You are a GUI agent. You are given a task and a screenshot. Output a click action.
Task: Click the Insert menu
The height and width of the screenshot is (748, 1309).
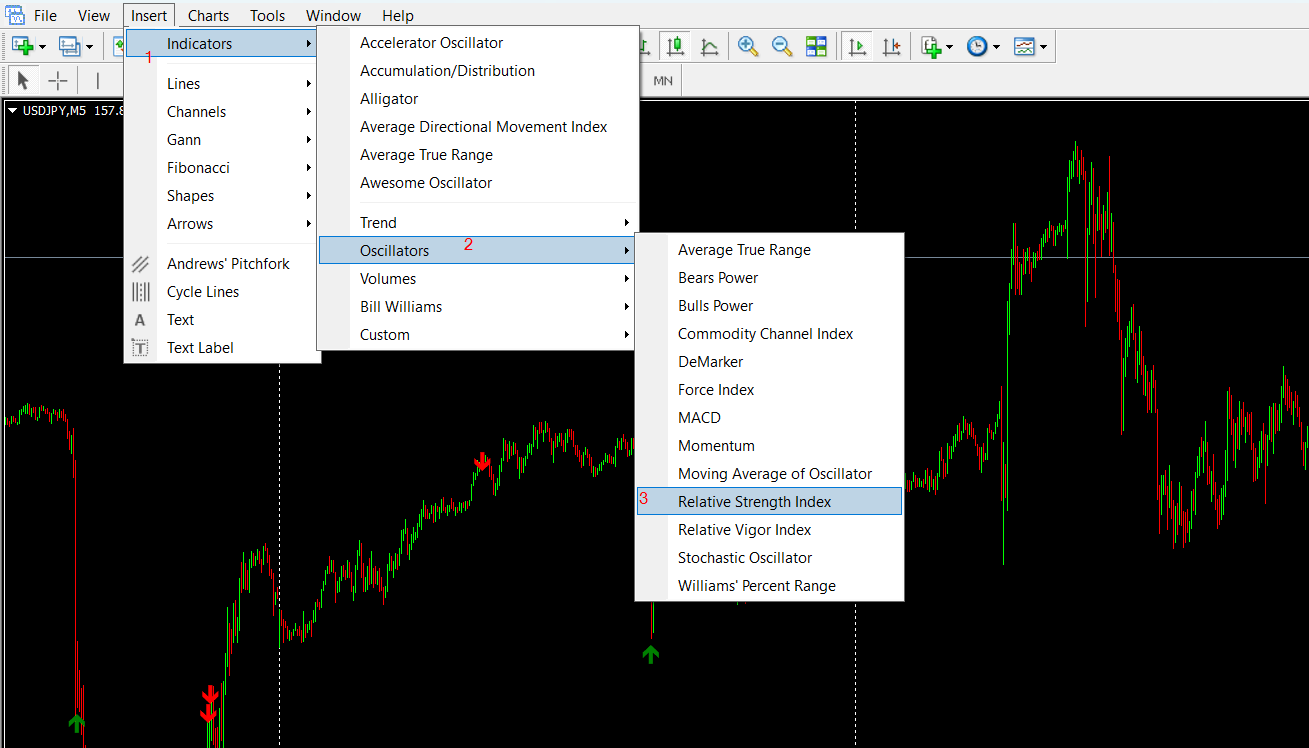150,15
